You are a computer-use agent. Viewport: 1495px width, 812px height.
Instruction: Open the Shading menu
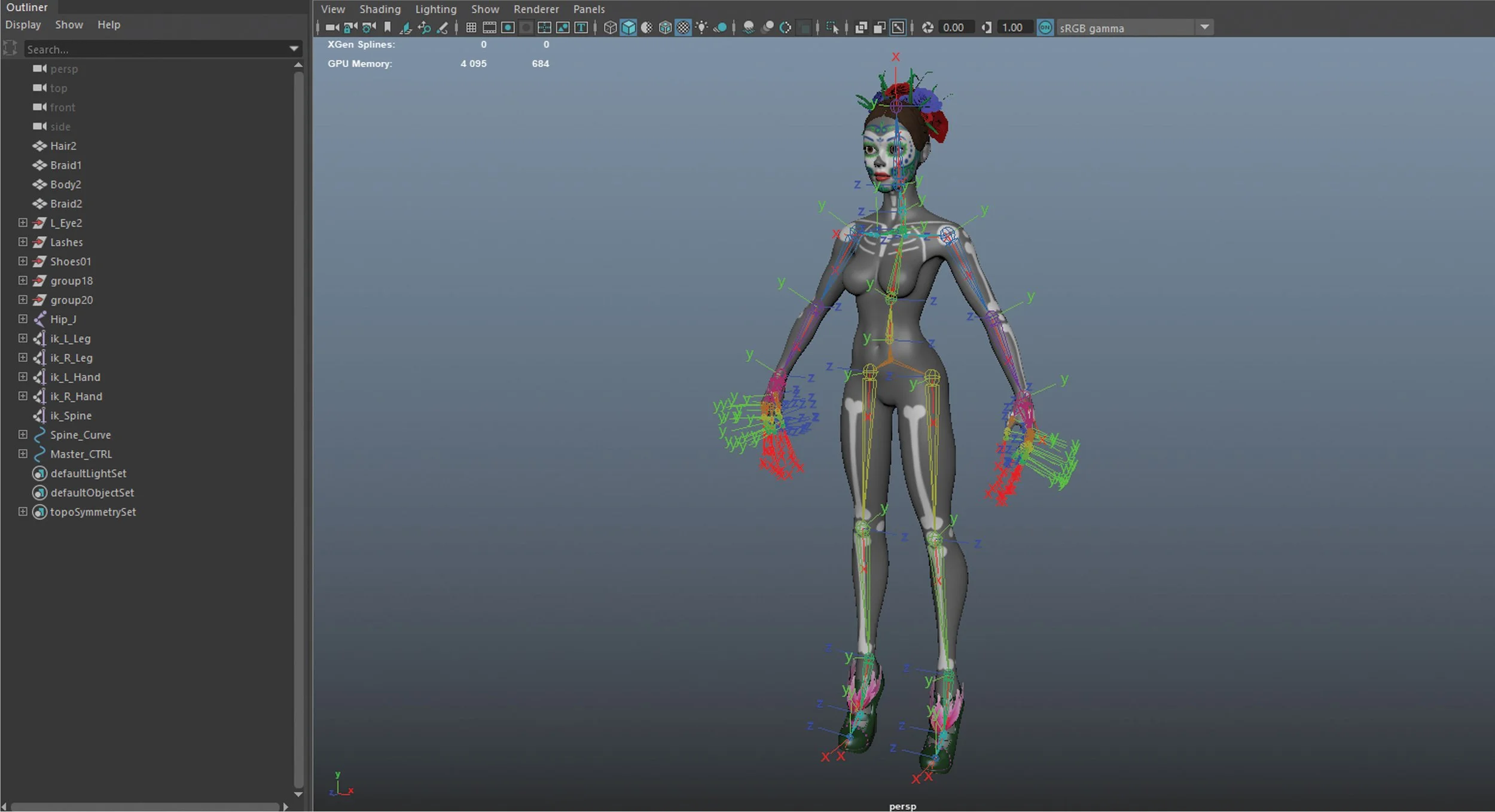380,9
